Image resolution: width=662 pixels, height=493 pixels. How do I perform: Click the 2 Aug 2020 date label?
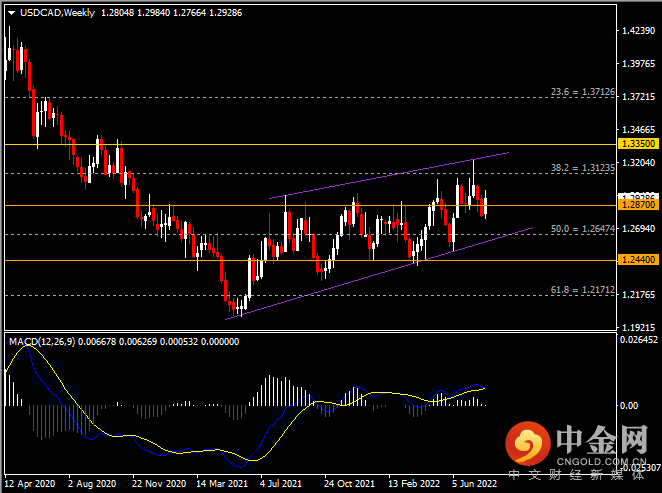(x=92, y=484)
